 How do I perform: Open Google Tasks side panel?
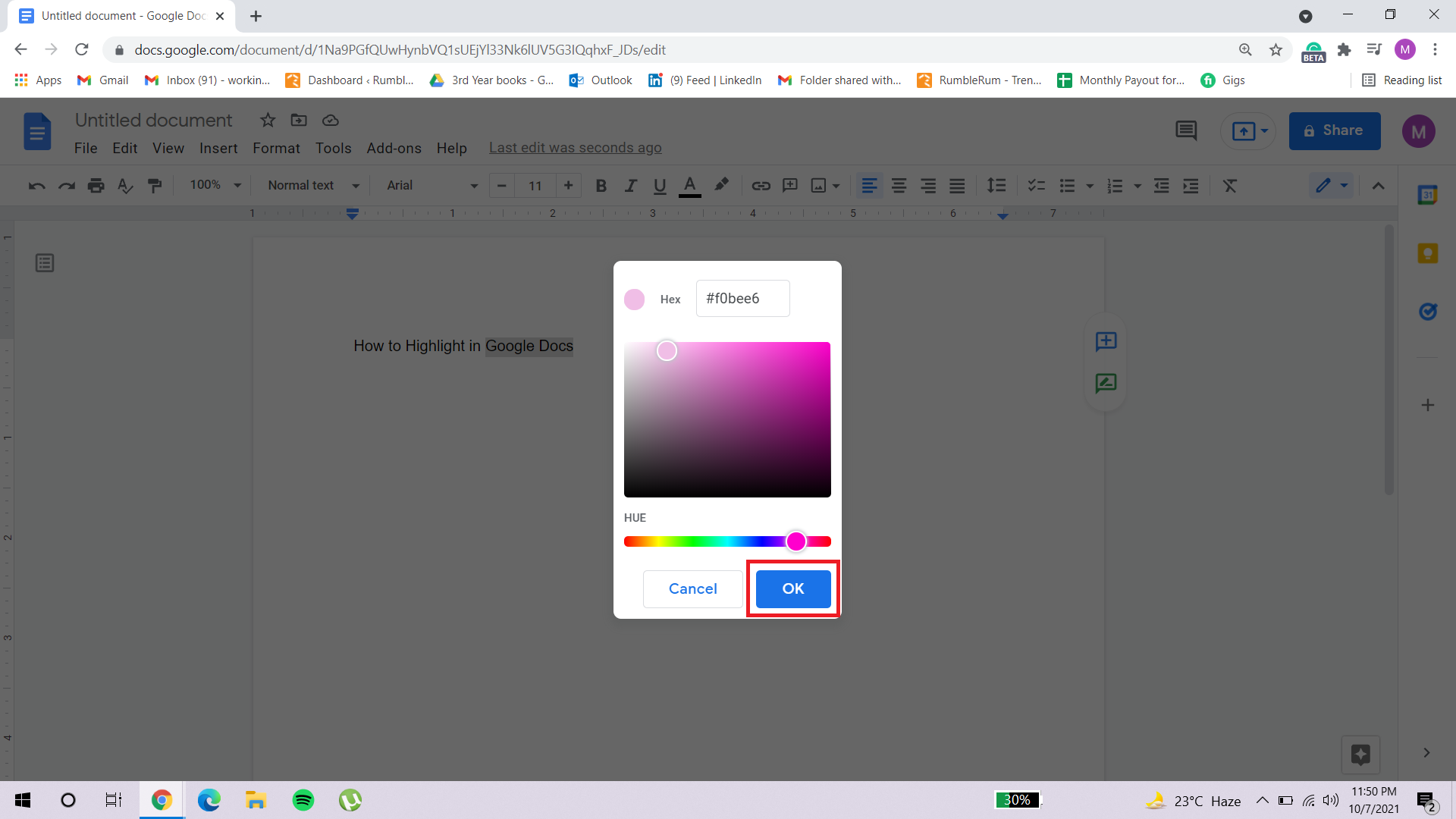pos(1428,312)
